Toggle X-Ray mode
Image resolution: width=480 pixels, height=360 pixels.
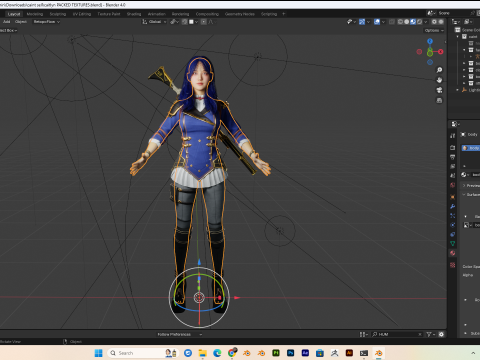click(x=392, y=22)
